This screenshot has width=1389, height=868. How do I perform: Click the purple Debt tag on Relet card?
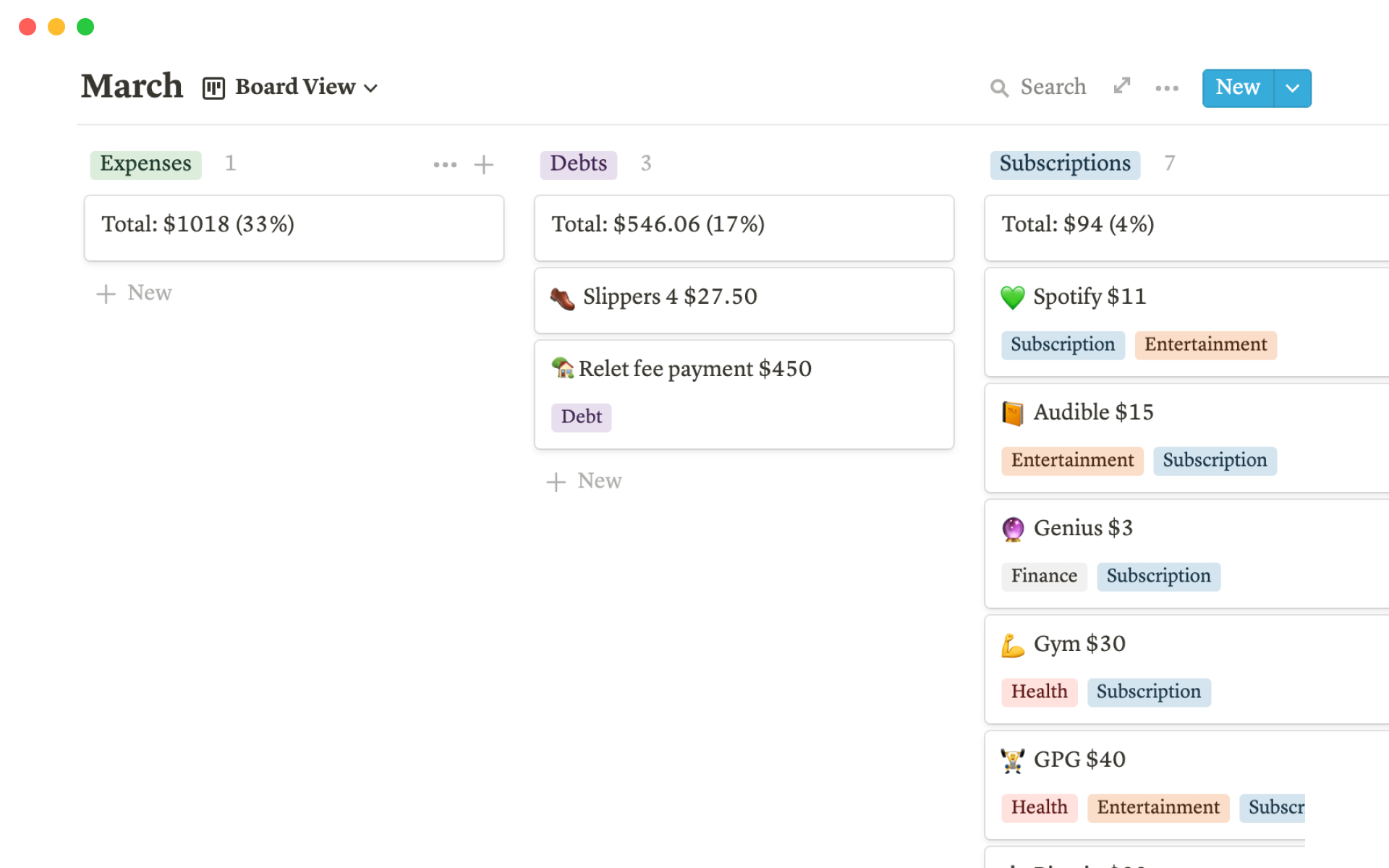click(581, 417)
